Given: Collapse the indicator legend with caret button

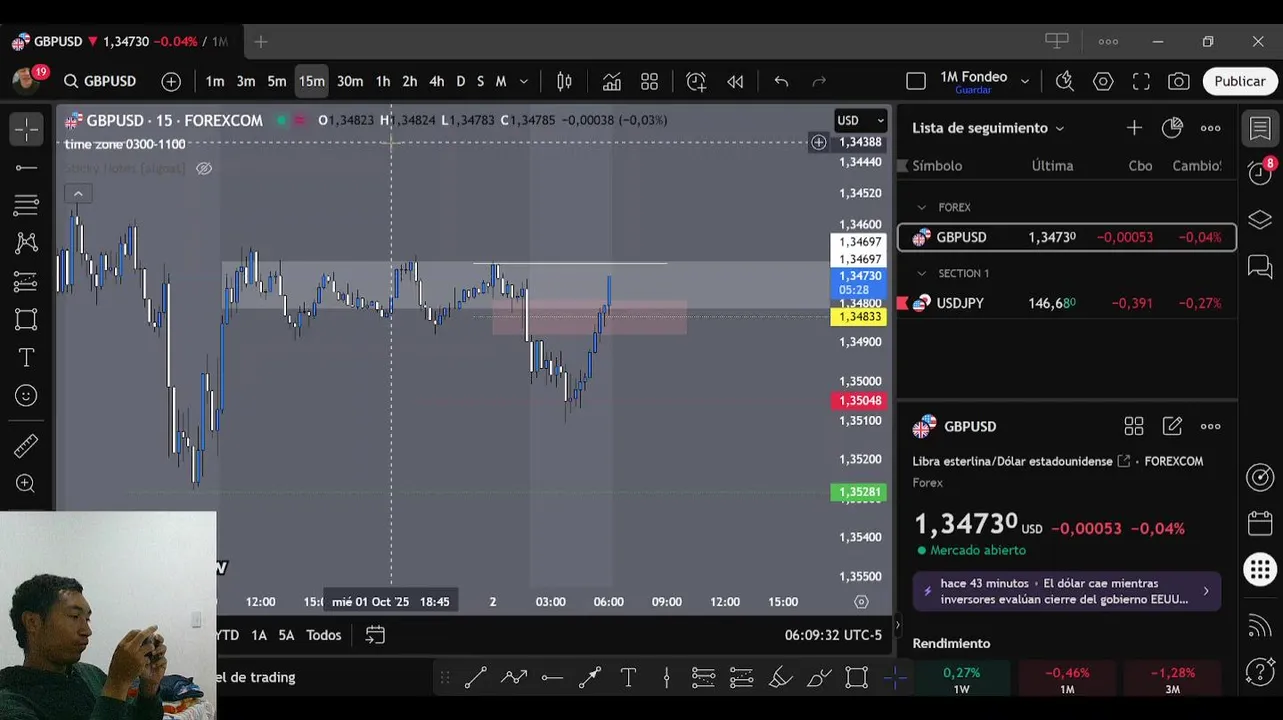Looking at the screenshot, I should coord(78,194).
